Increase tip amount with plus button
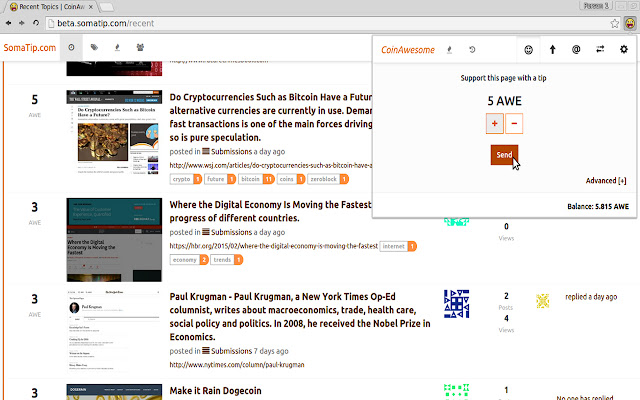The image size is (640, 400). pyautogui.click(x=494, y=123)
